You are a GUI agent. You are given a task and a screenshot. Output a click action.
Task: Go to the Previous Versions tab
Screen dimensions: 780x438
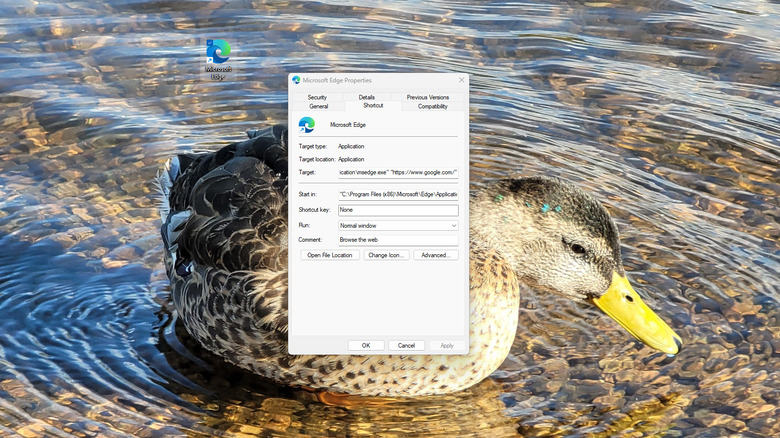(x=428, y=97)
